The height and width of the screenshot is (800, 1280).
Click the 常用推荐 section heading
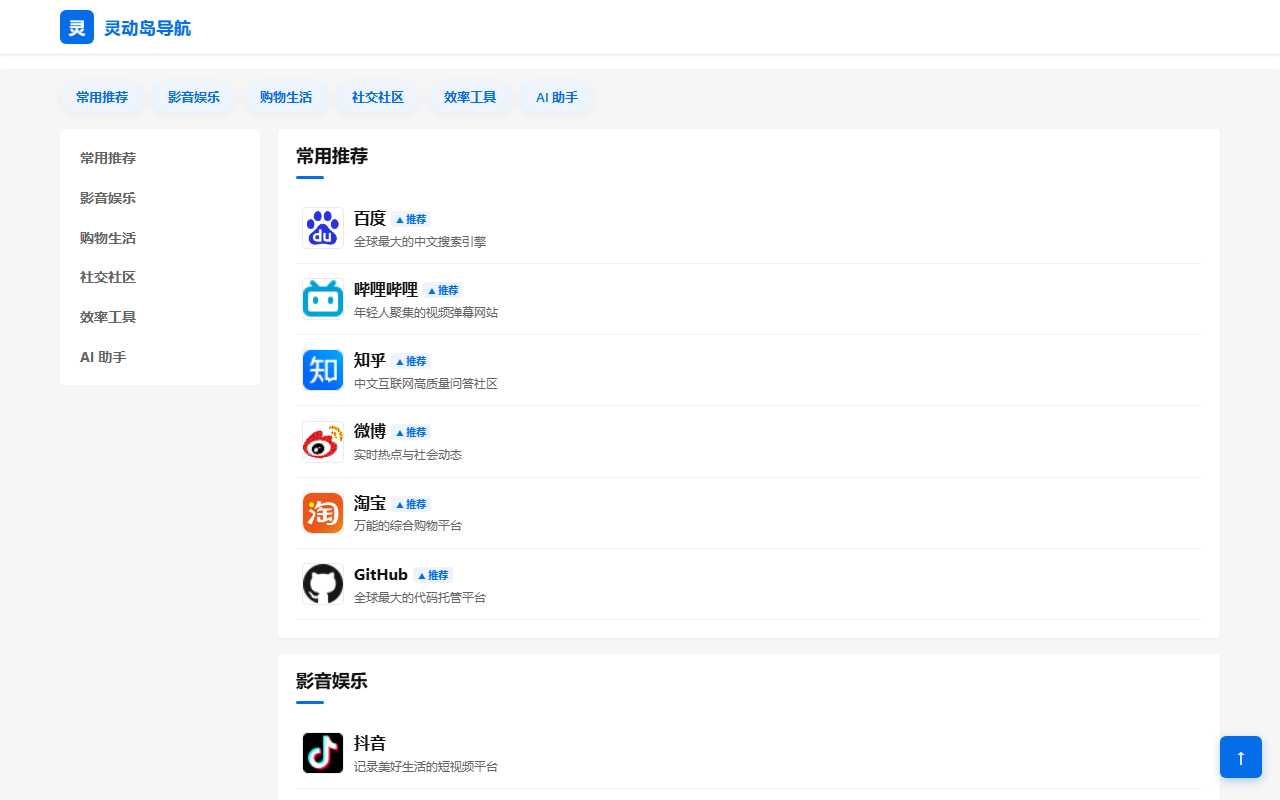(332, 156)
